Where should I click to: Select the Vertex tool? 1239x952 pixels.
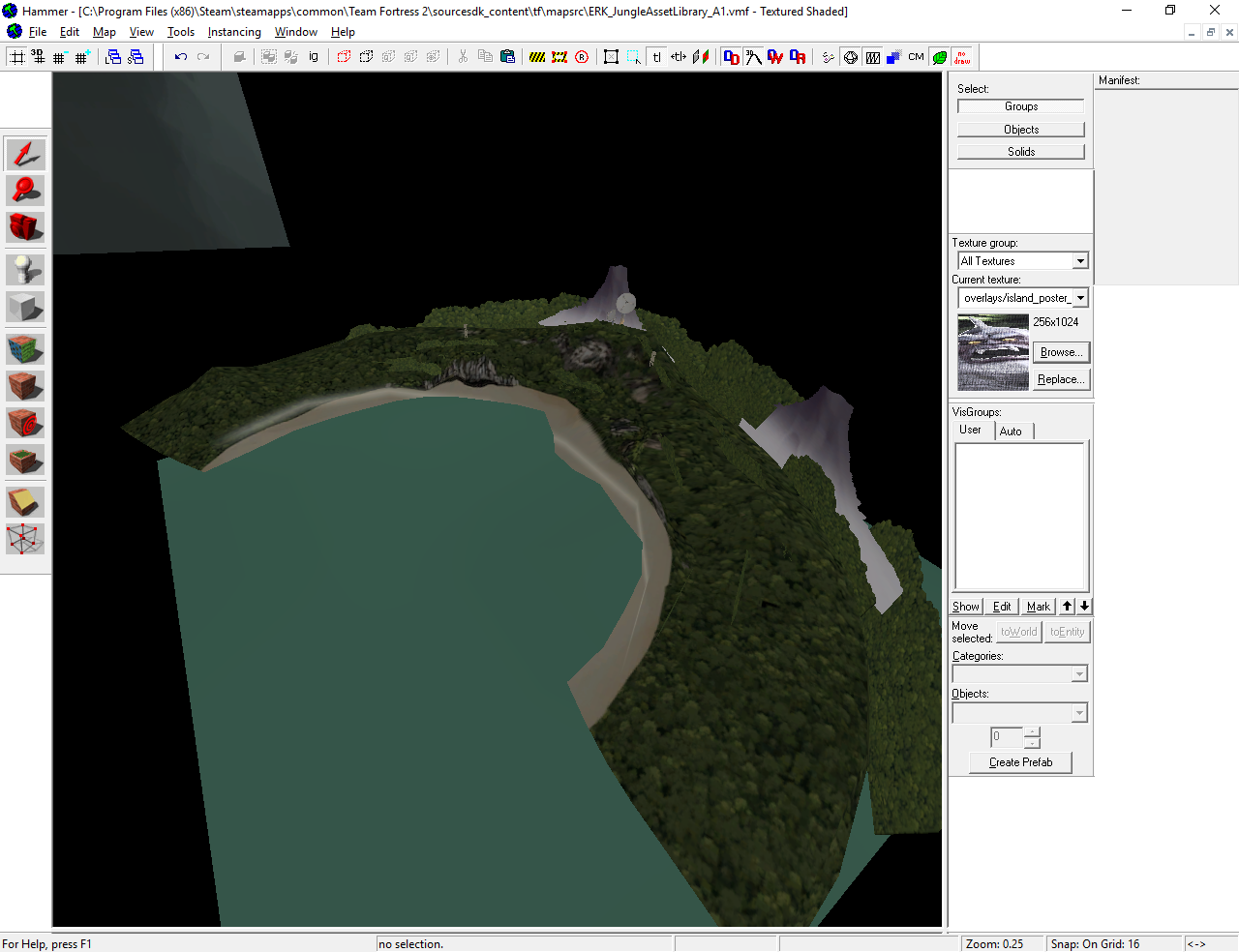[25, 539]
